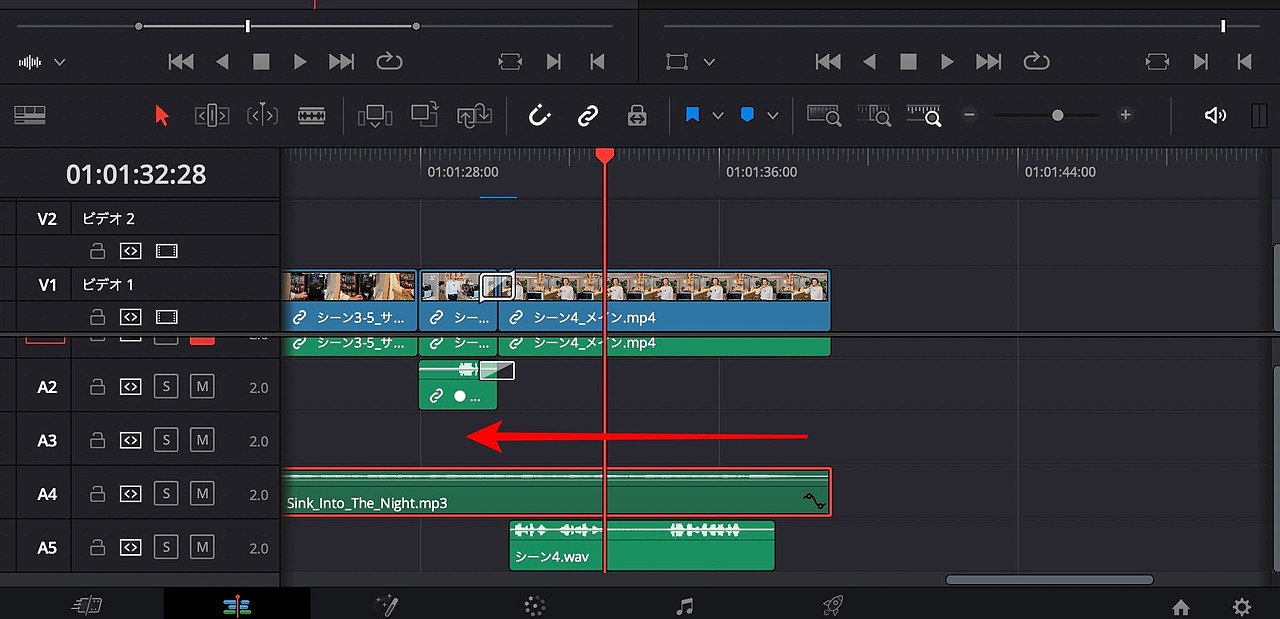Click Replace Clip toolbar icon
The width and height of the screenshot is (1280, 619).
[x=474, y=115]
